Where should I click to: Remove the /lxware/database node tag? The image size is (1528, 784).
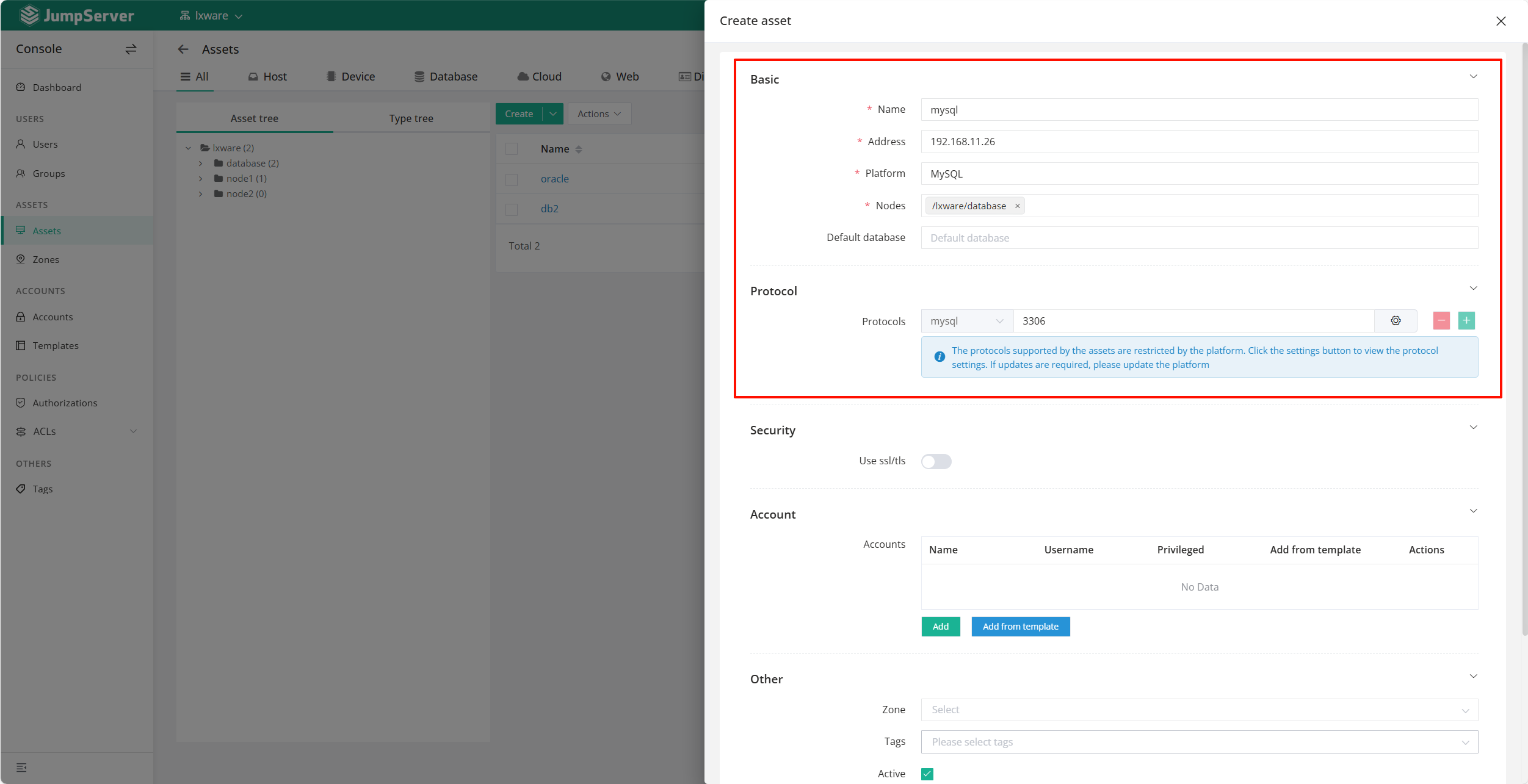(1018, 206)
